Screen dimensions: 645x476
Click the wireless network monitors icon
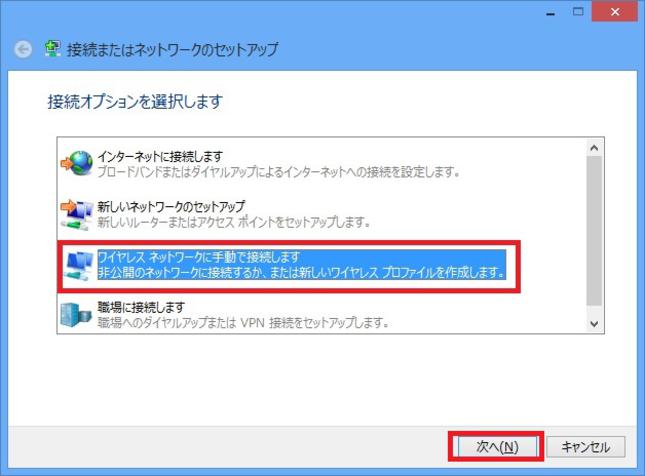click(77, 264)
